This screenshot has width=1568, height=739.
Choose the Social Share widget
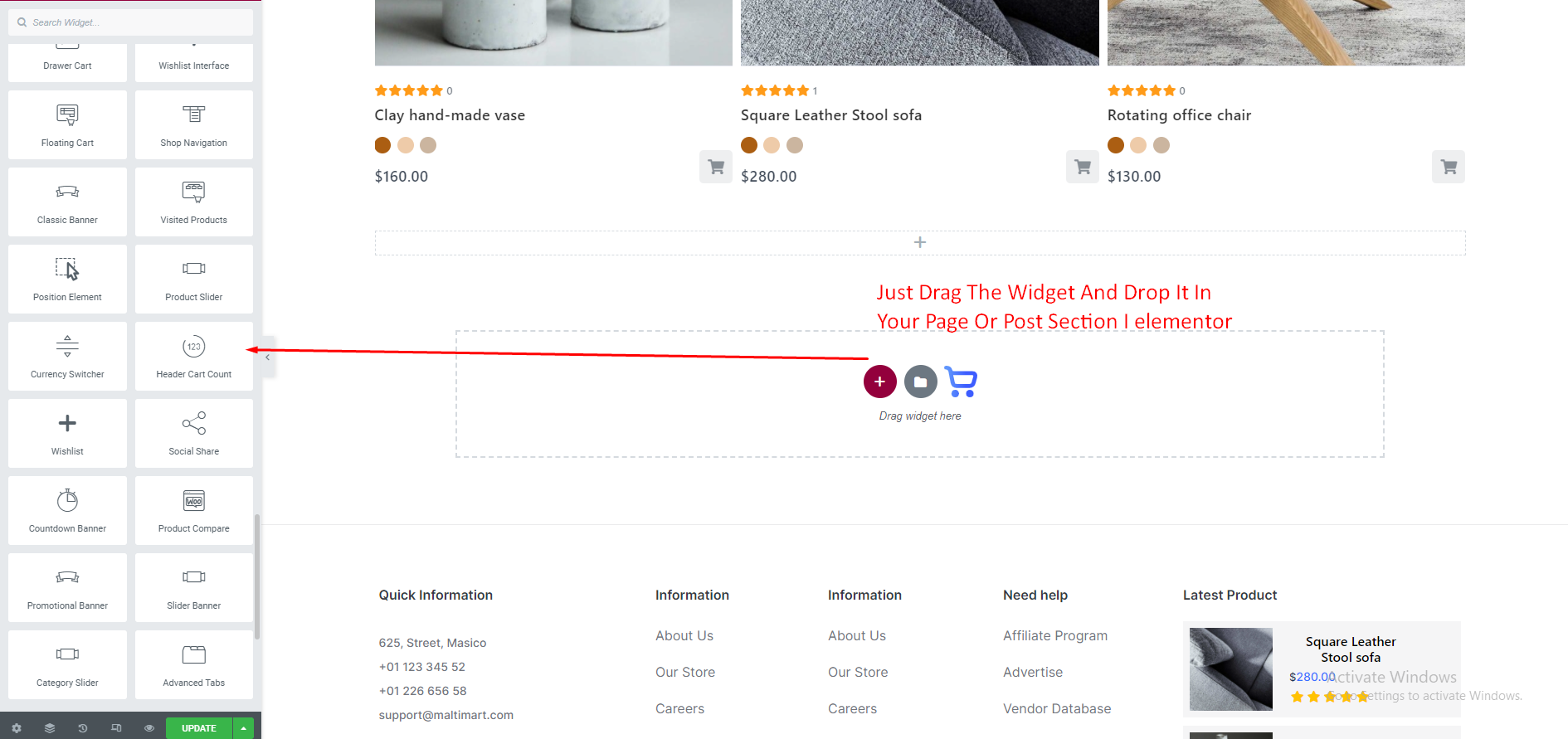click(193, 433)
